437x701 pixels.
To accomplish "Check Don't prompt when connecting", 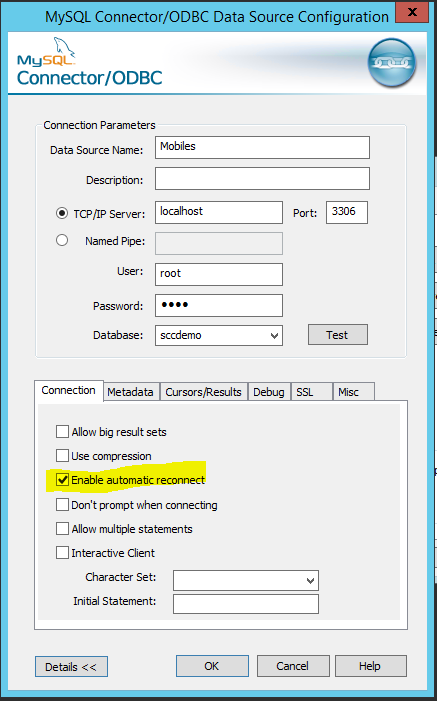I will point(62,505).
